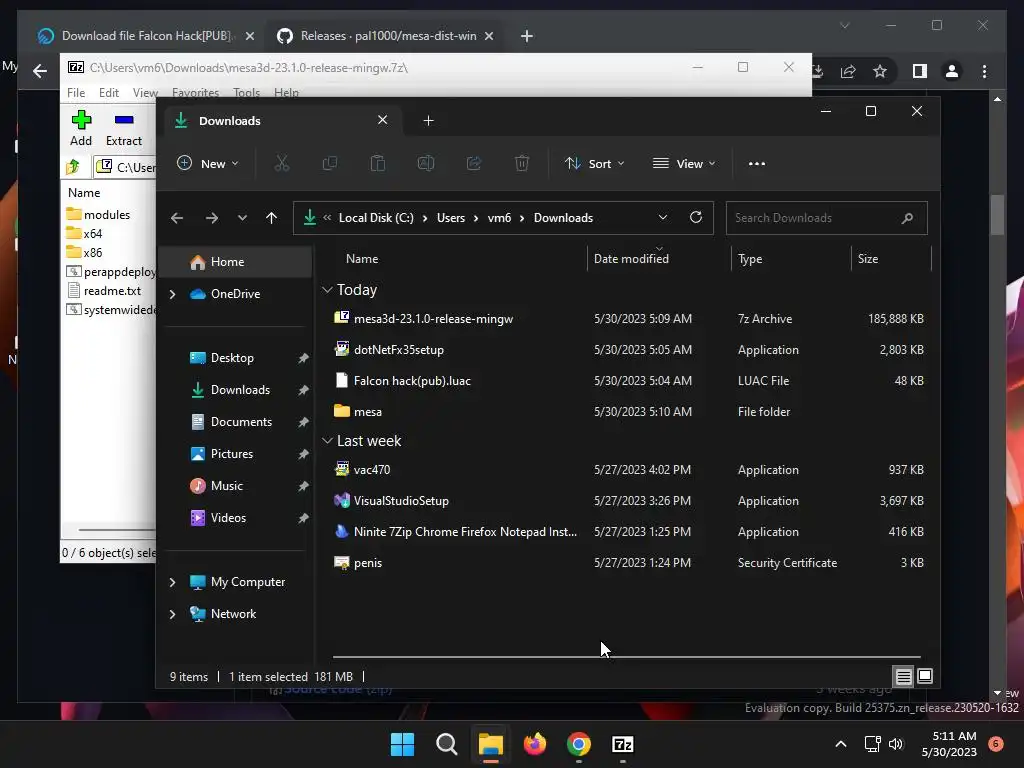Open the Sort dropdown
The image size is (1024, 768).
click(x=594, y=163)
